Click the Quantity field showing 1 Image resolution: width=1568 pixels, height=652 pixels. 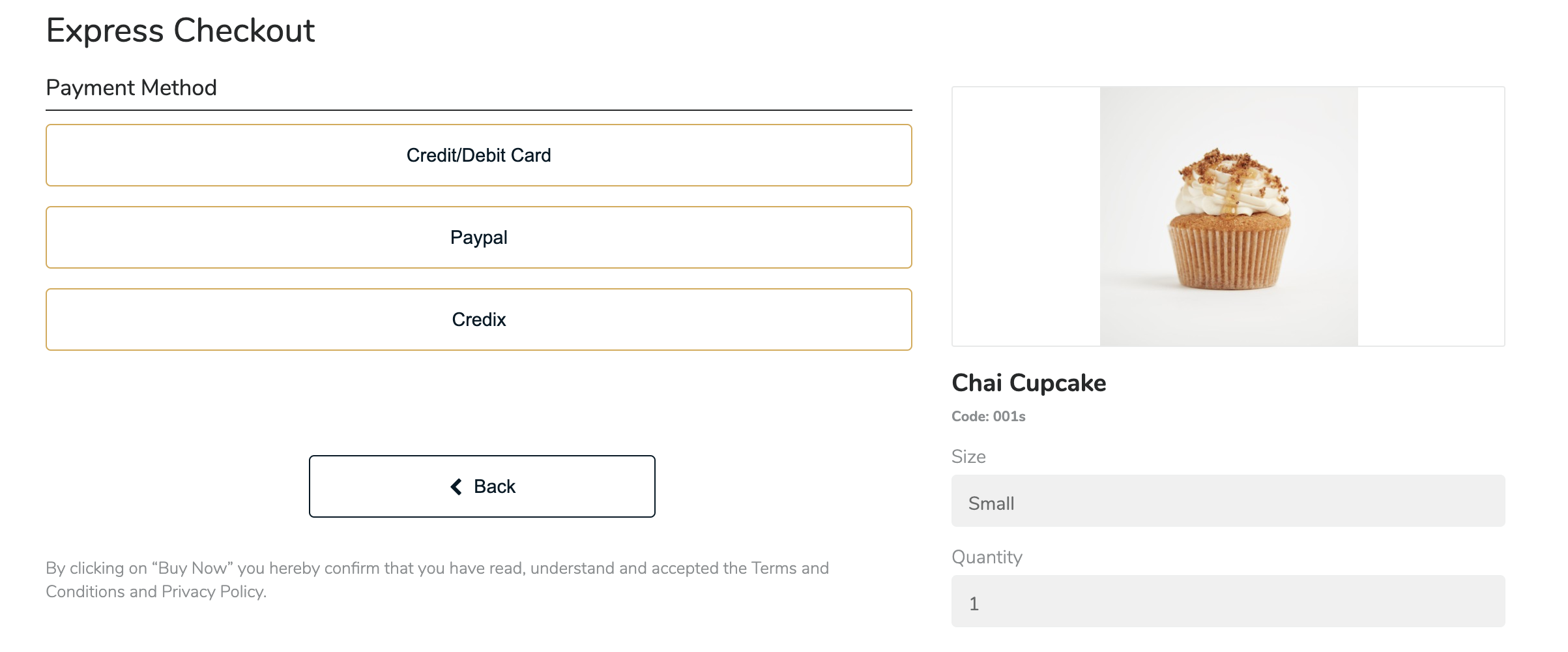pos(1228,601)
